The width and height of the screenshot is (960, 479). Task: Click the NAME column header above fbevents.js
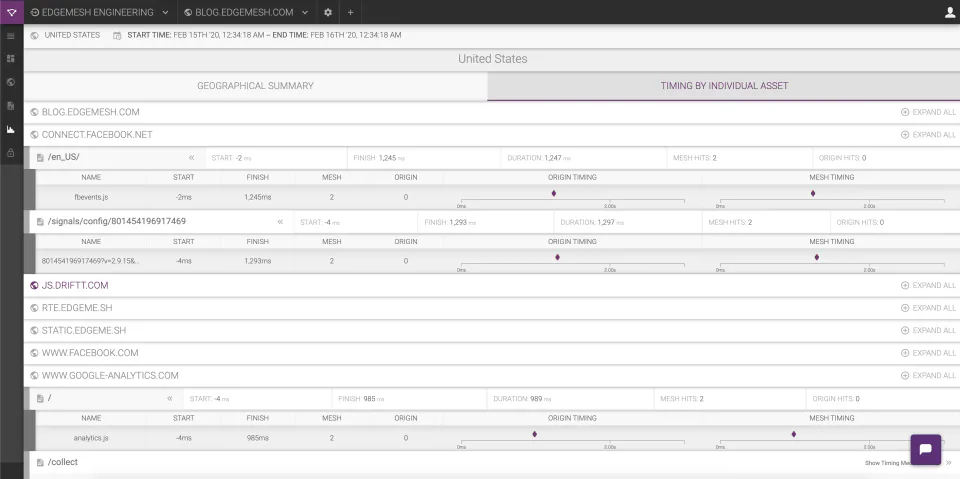coord(91,177)
